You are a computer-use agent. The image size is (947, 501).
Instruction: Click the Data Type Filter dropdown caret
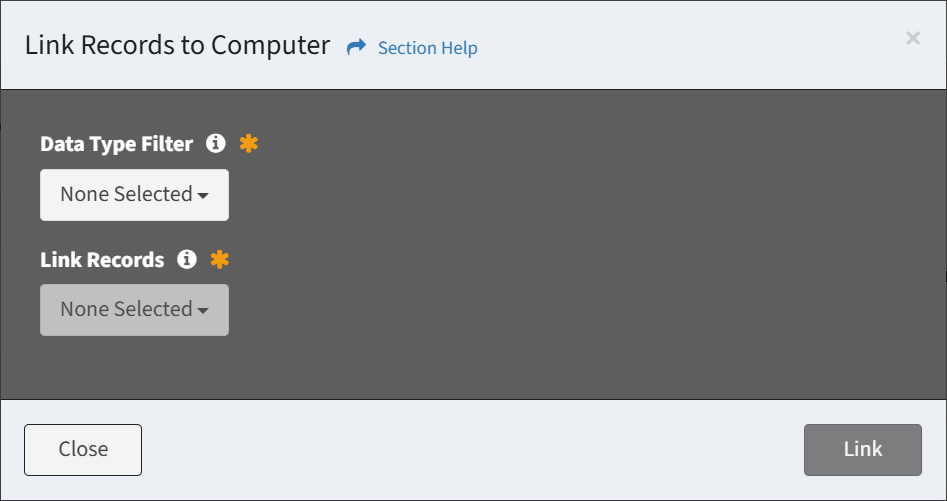pos(203,196)
